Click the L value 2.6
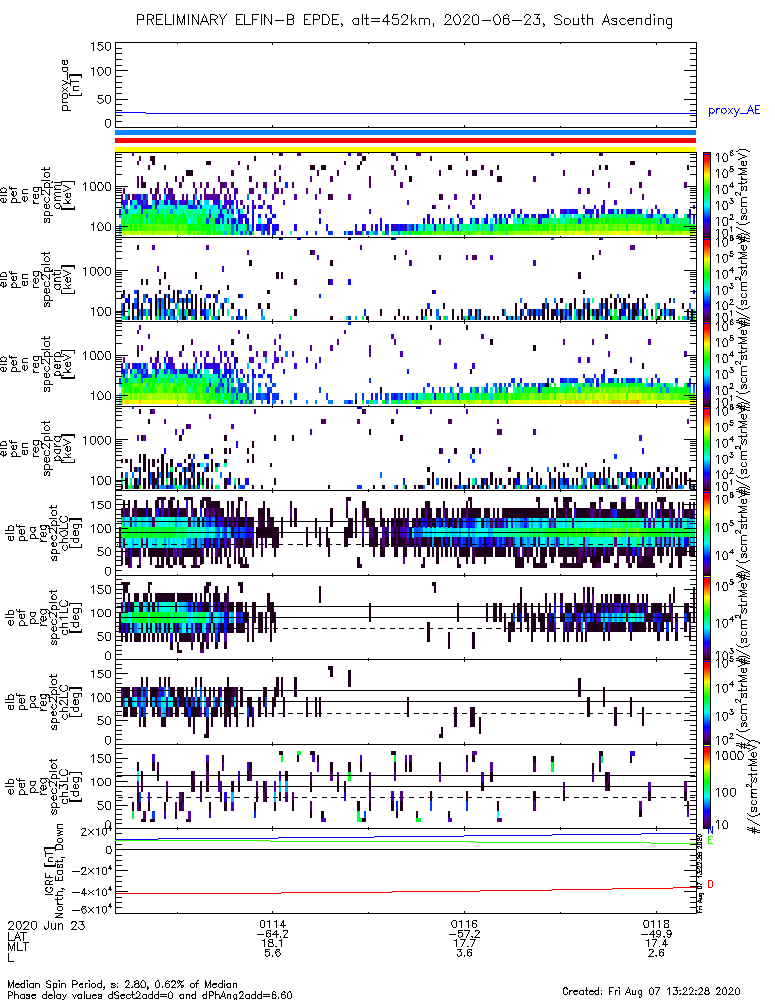Screen dimensions: 775x1000 (656, 953)
